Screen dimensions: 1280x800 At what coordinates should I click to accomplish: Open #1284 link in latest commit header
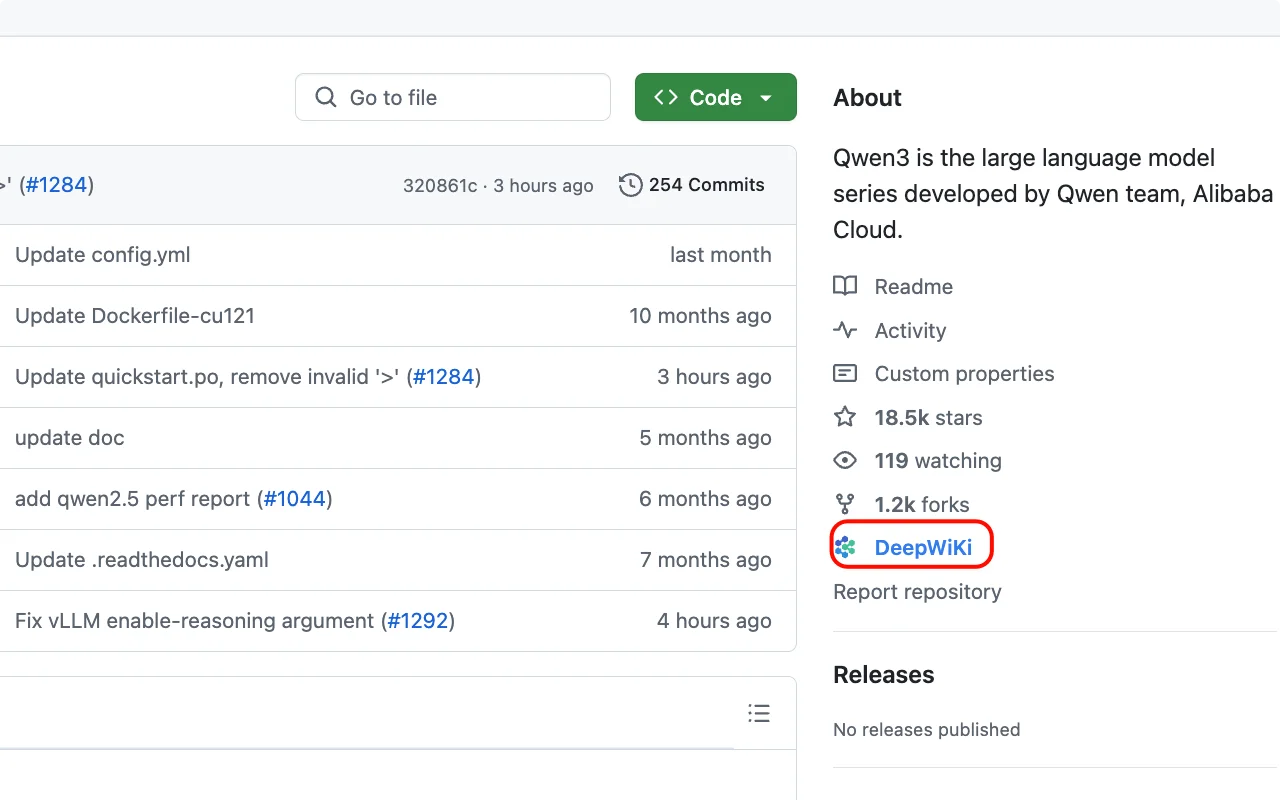tap(56, 185)
